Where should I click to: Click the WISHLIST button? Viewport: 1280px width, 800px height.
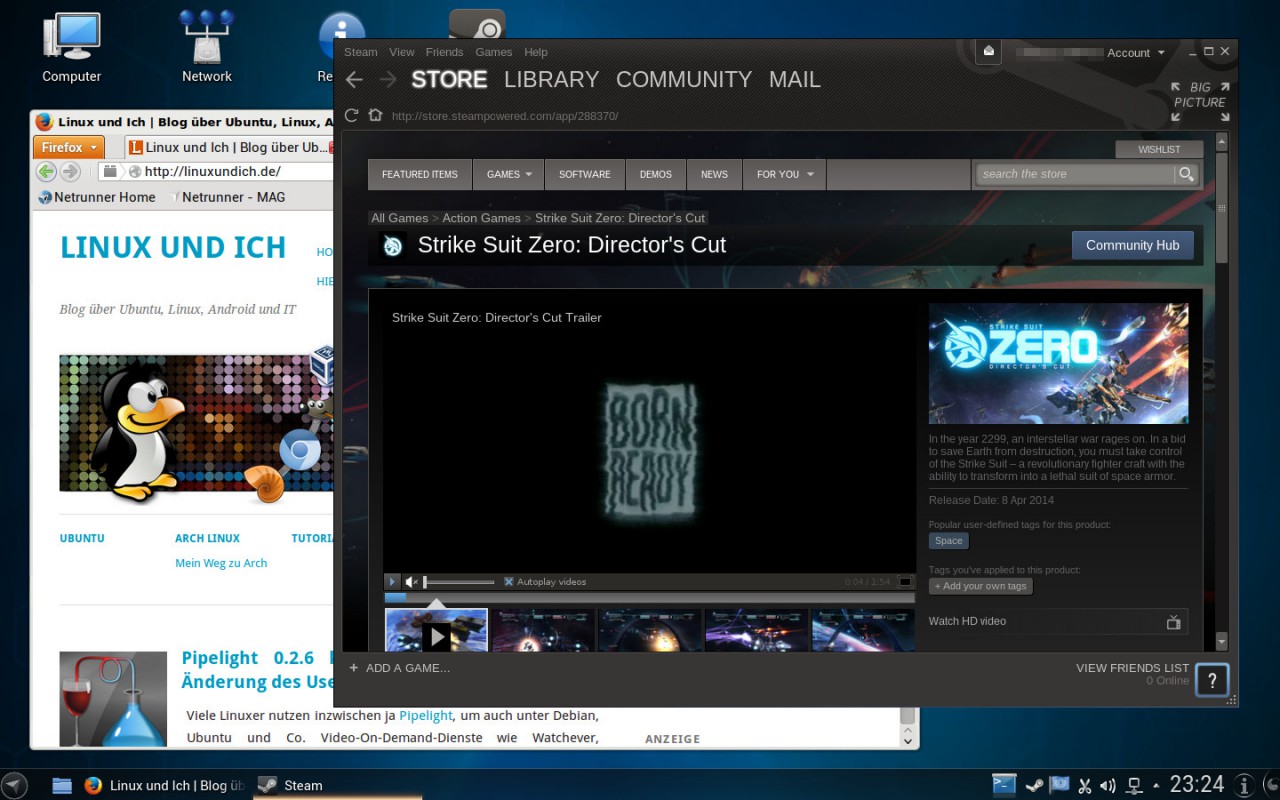coord(1159,148)
